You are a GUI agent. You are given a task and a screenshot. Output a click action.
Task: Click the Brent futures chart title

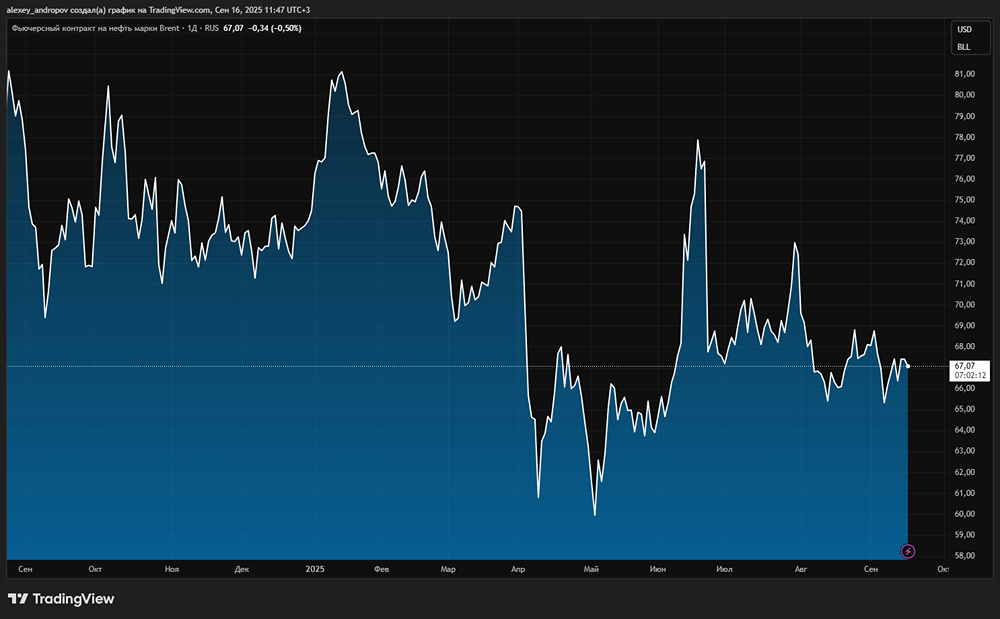[115, 28]
